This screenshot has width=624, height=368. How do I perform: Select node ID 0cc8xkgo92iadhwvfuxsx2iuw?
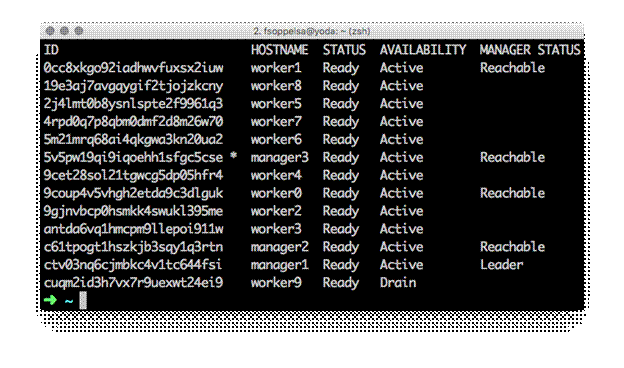point(134,68)
